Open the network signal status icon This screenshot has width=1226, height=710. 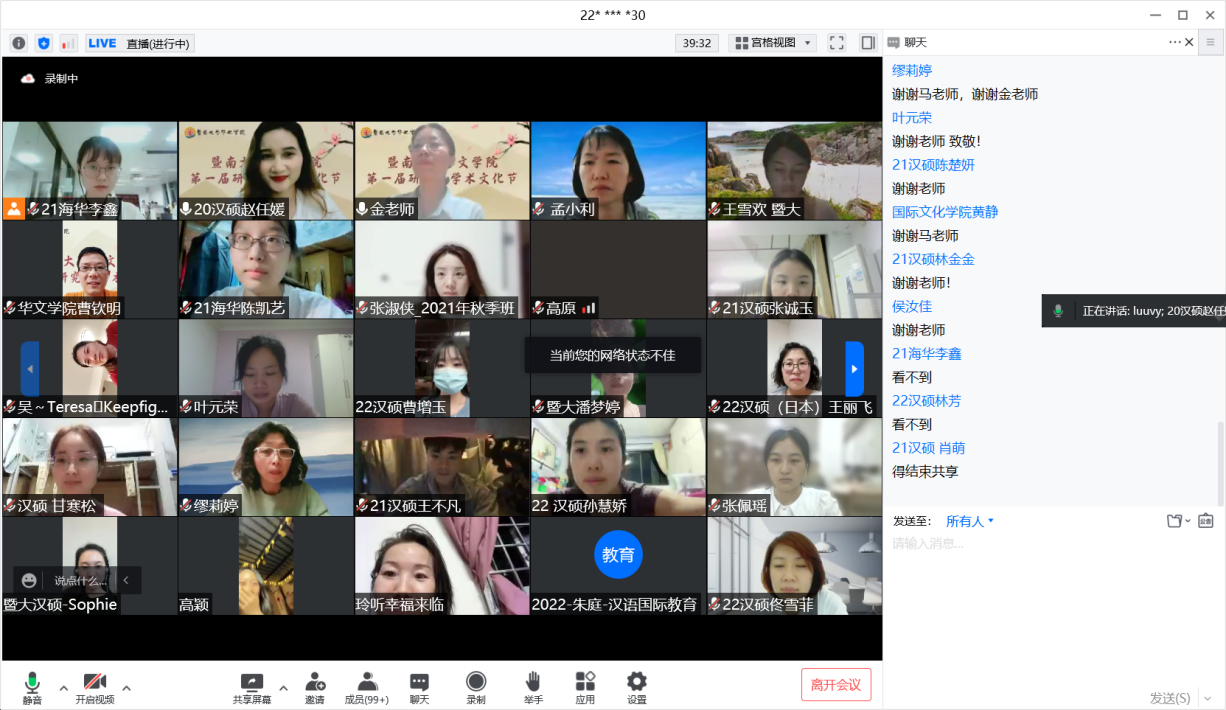(x=68, y=43)
